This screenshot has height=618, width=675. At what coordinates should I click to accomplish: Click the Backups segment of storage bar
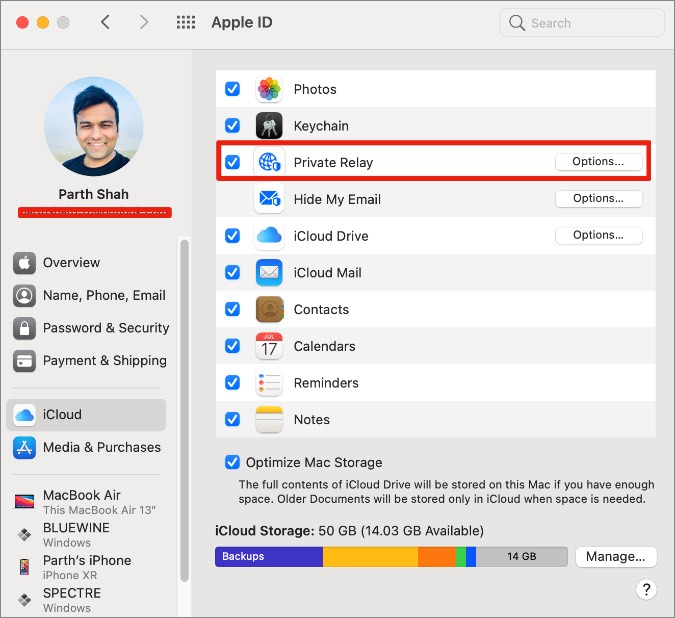tap(268, 557)
